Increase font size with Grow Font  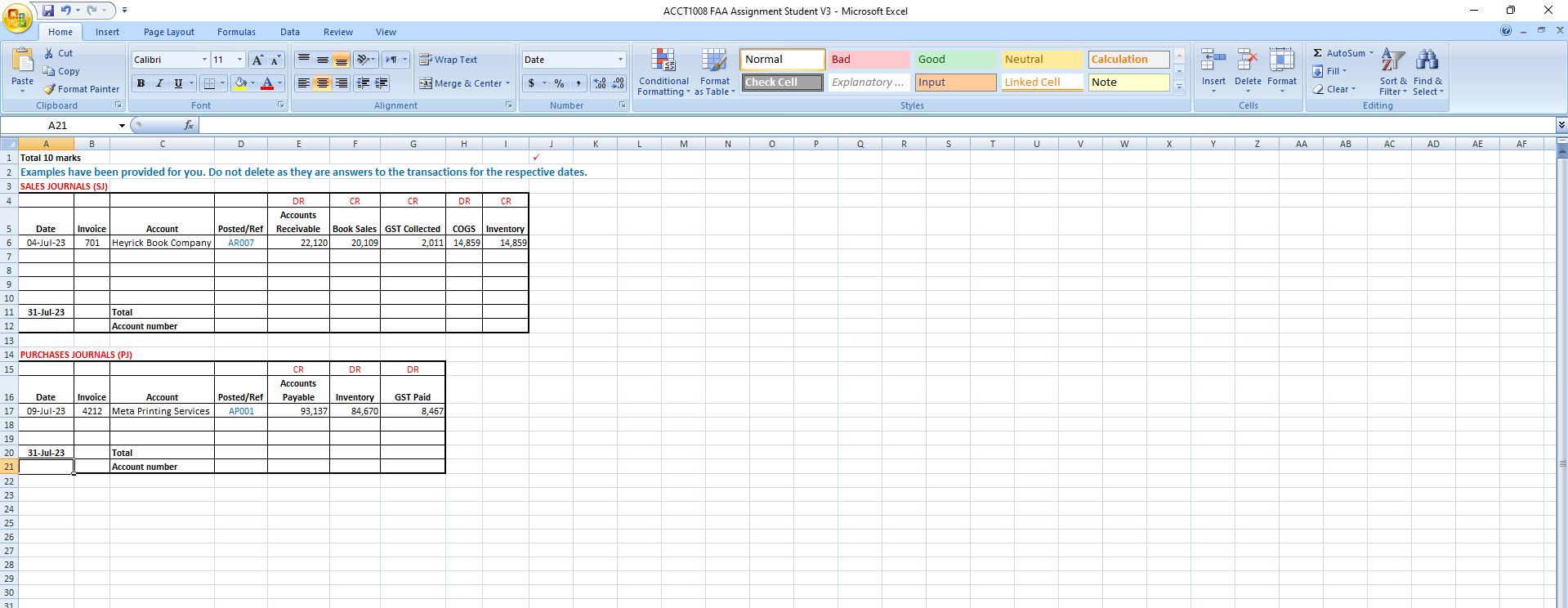257,60
